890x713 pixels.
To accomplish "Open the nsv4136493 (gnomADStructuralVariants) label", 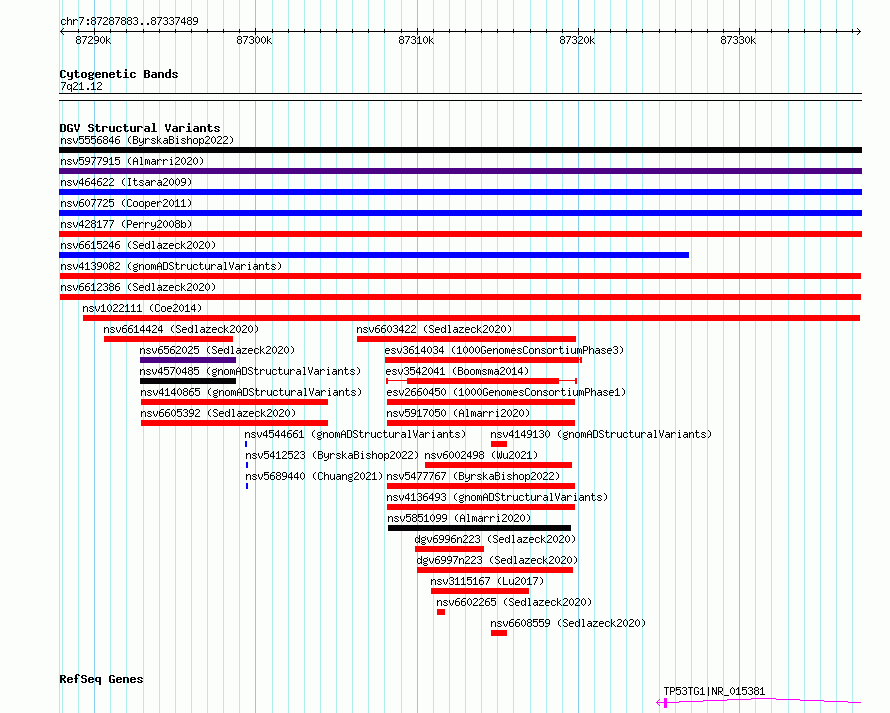I will [x=497, y=497].
